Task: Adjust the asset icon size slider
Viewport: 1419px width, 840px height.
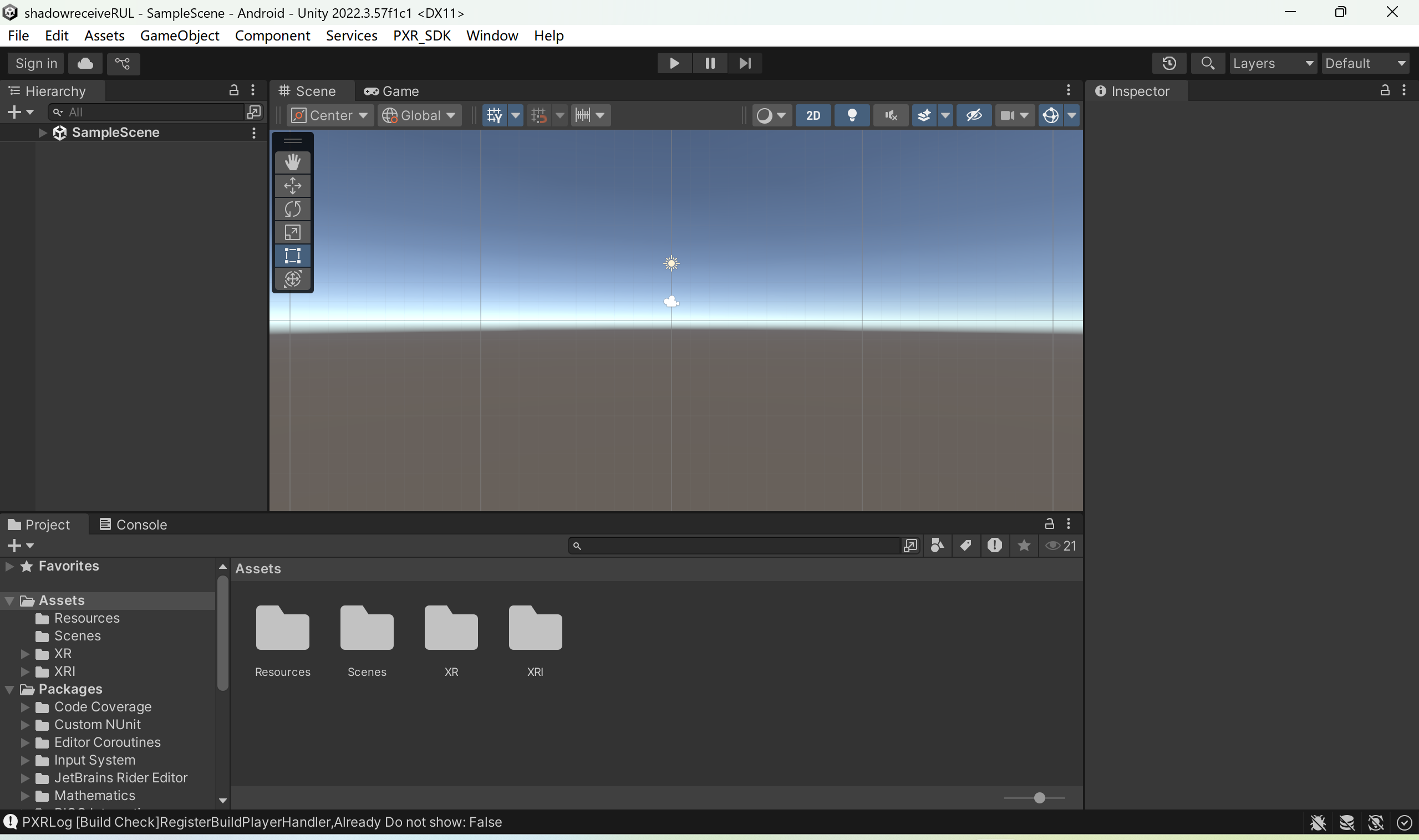Action: 1039,798
